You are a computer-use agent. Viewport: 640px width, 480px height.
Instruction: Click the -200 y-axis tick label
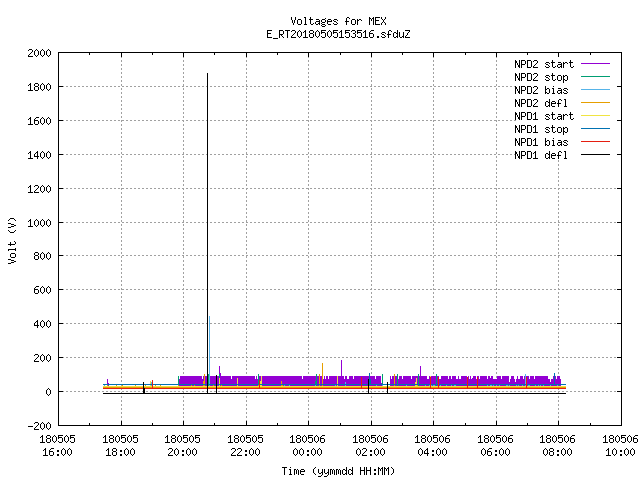tap(39, 426)
